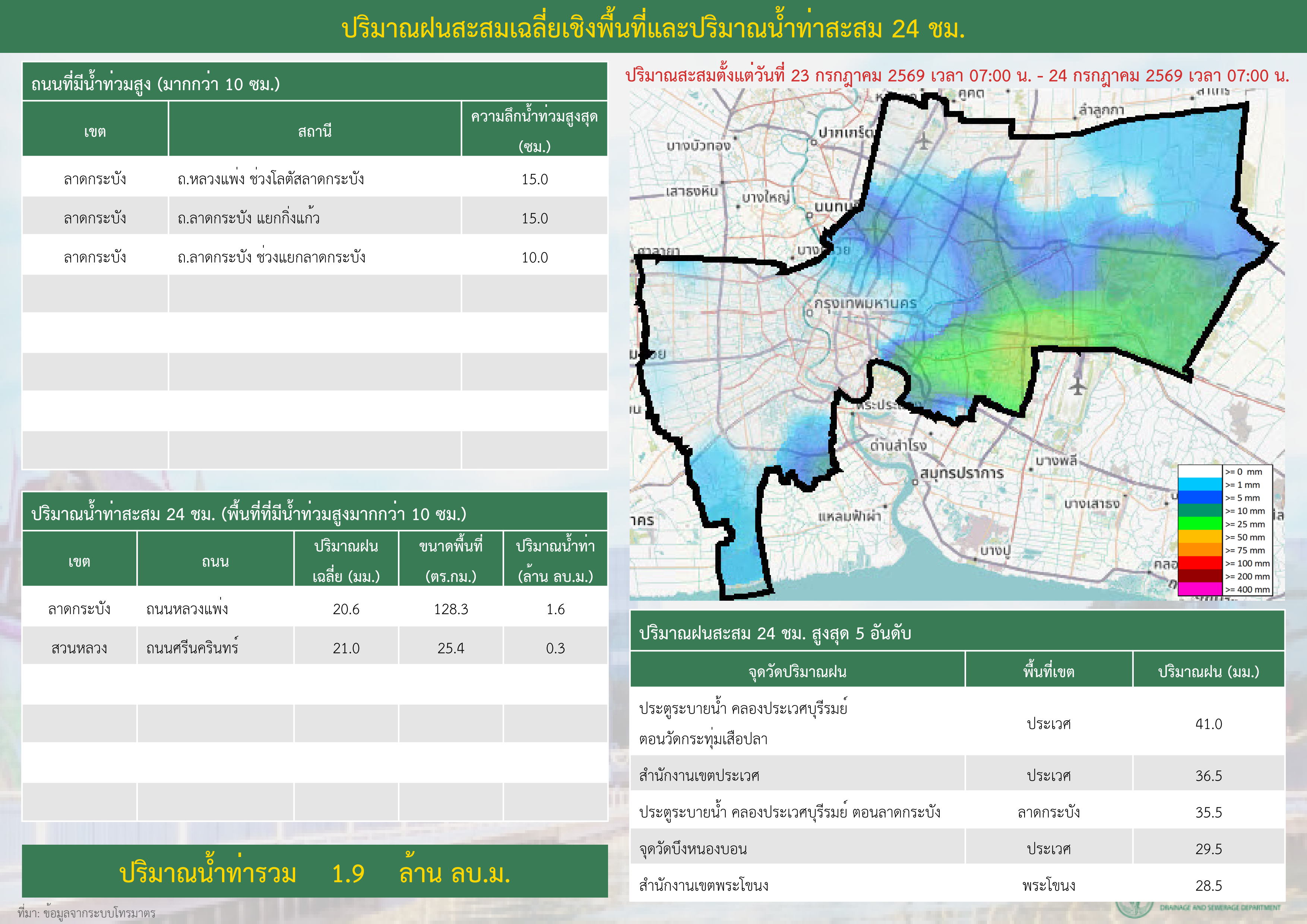1307x924 pixels.
Task: Click the red accumulation date range text
Action: [x=958, y=76]
